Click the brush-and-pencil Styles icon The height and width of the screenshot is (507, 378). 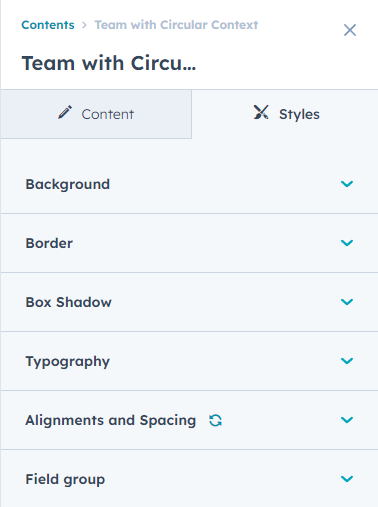(261, 112)
